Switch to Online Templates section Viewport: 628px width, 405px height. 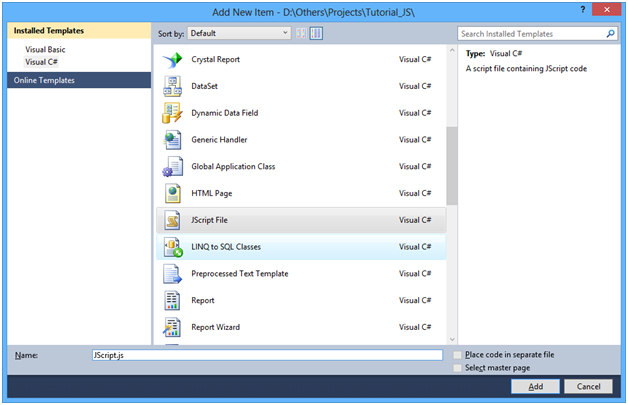pos(79,80)
